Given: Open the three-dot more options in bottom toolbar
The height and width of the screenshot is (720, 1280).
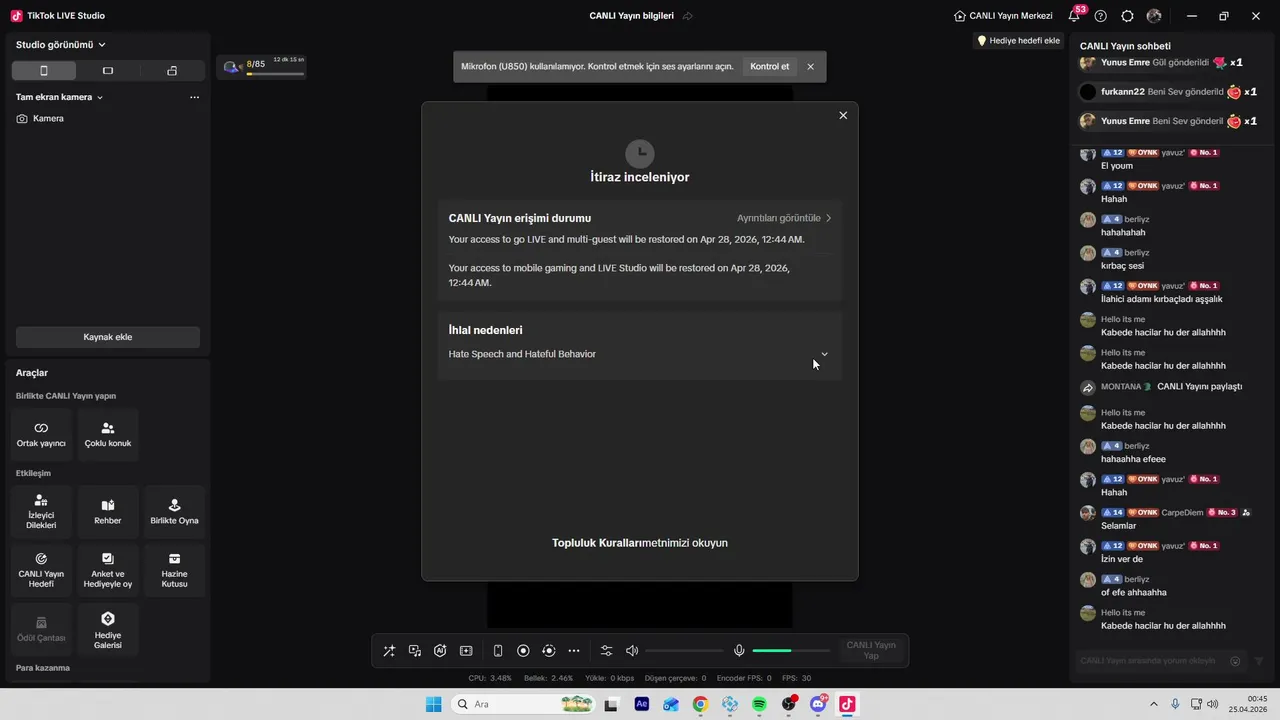Looking at the screenshot, I should click(x=574, y=651).
